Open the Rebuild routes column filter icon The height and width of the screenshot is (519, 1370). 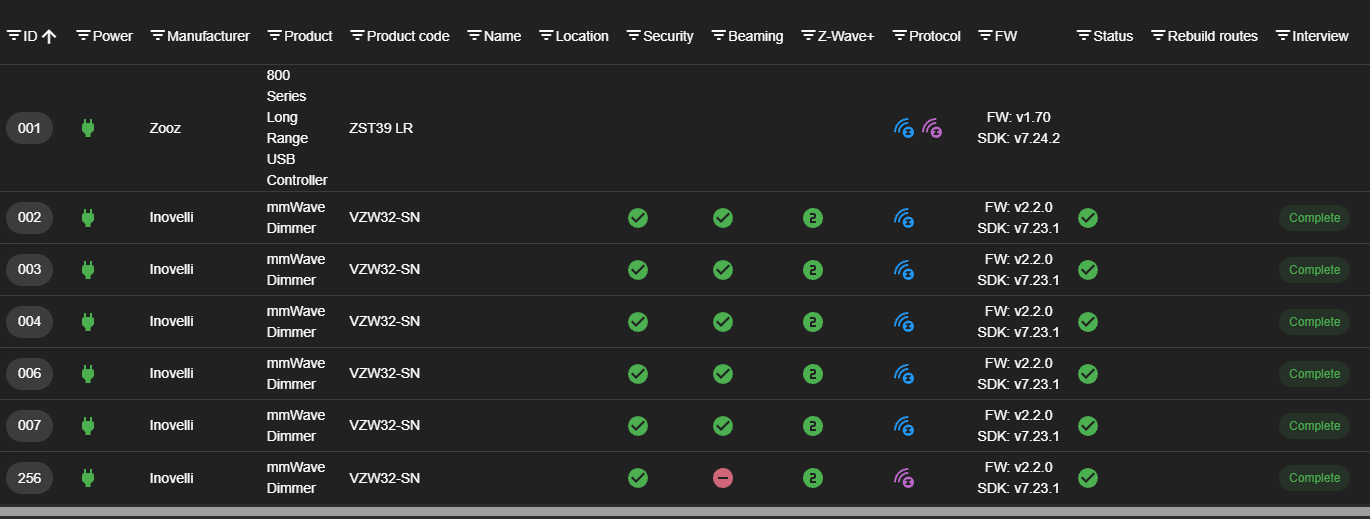[1158, 36]
